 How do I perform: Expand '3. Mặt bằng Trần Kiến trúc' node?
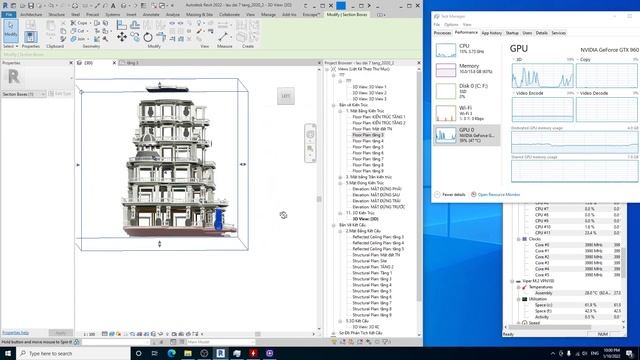click(340, 177)
